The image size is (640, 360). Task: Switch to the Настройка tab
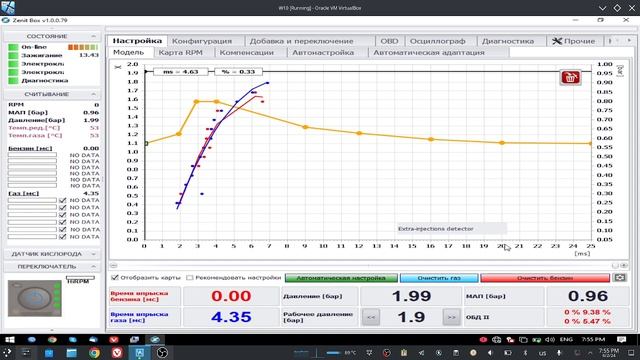coord(137,41)
